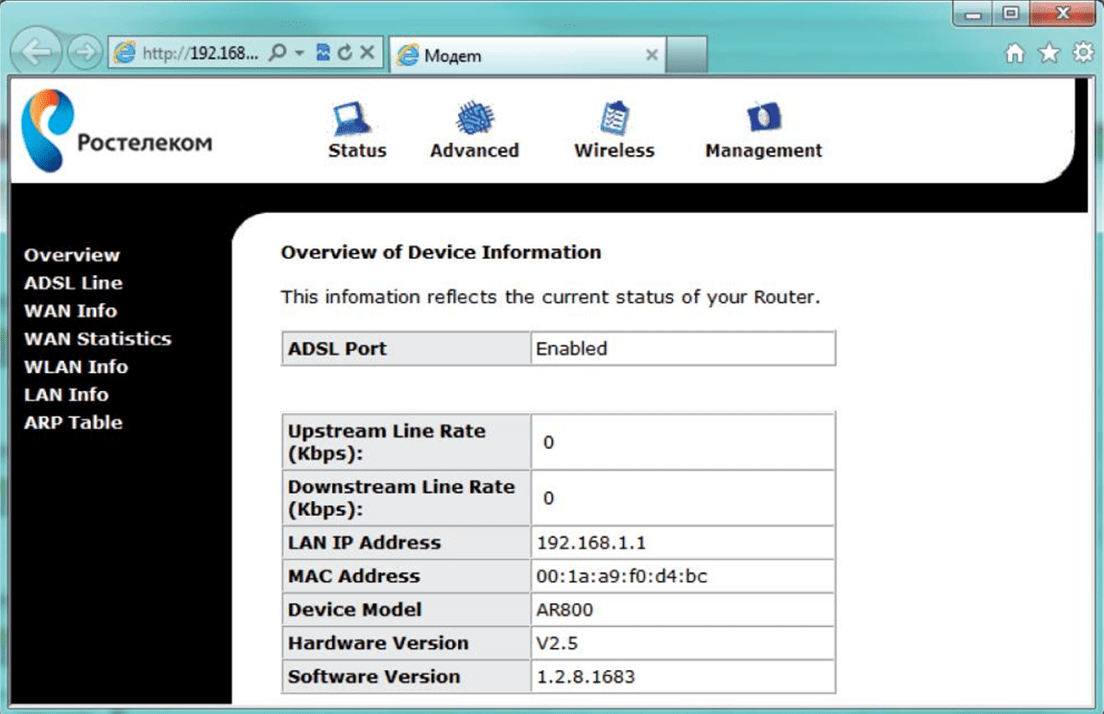Stop page loading with the X icon
1104x714 pixels.
[367, 52]
